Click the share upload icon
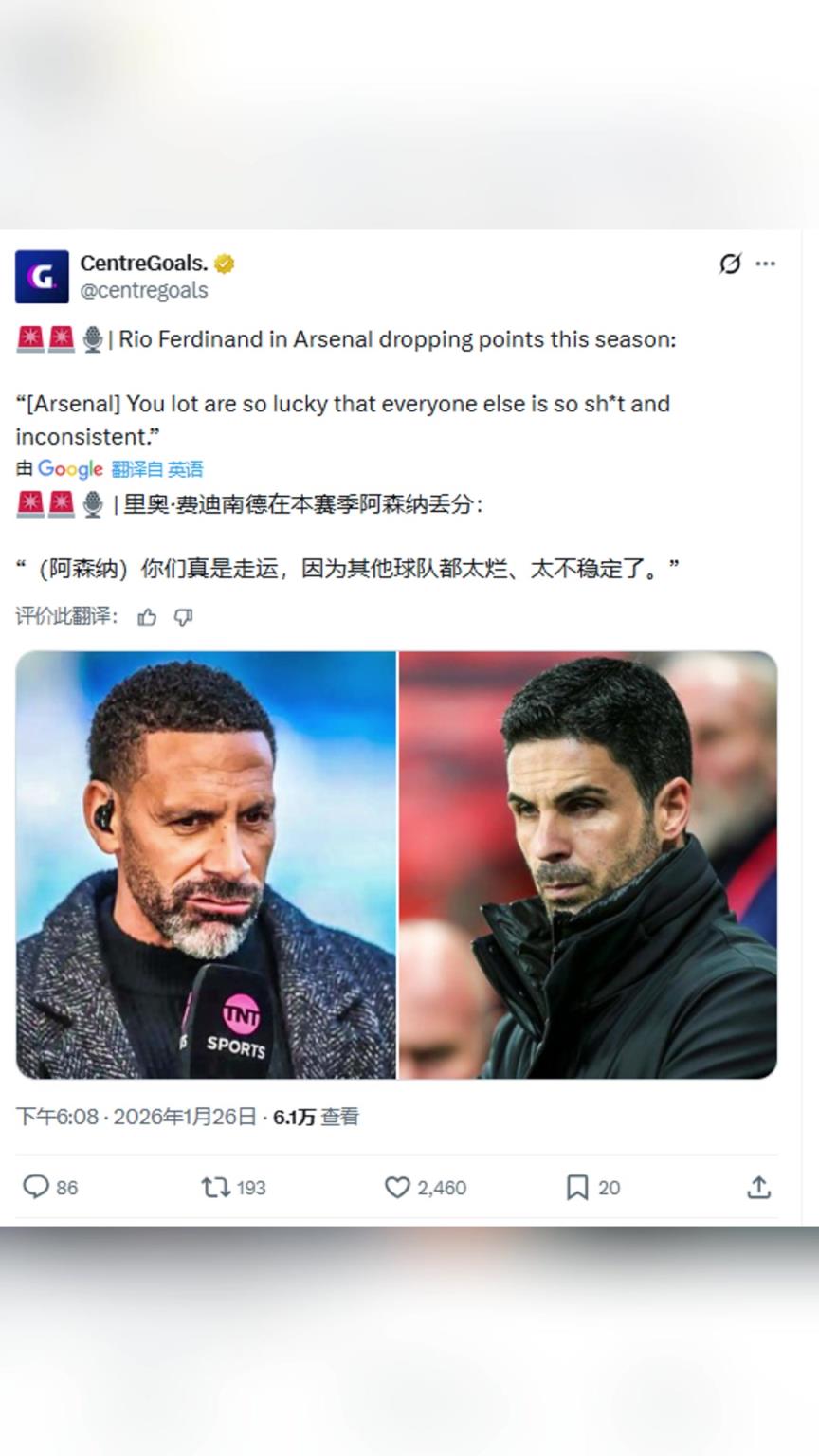This screenshot has height=1456, width=819. click(x=758, y=1187)
